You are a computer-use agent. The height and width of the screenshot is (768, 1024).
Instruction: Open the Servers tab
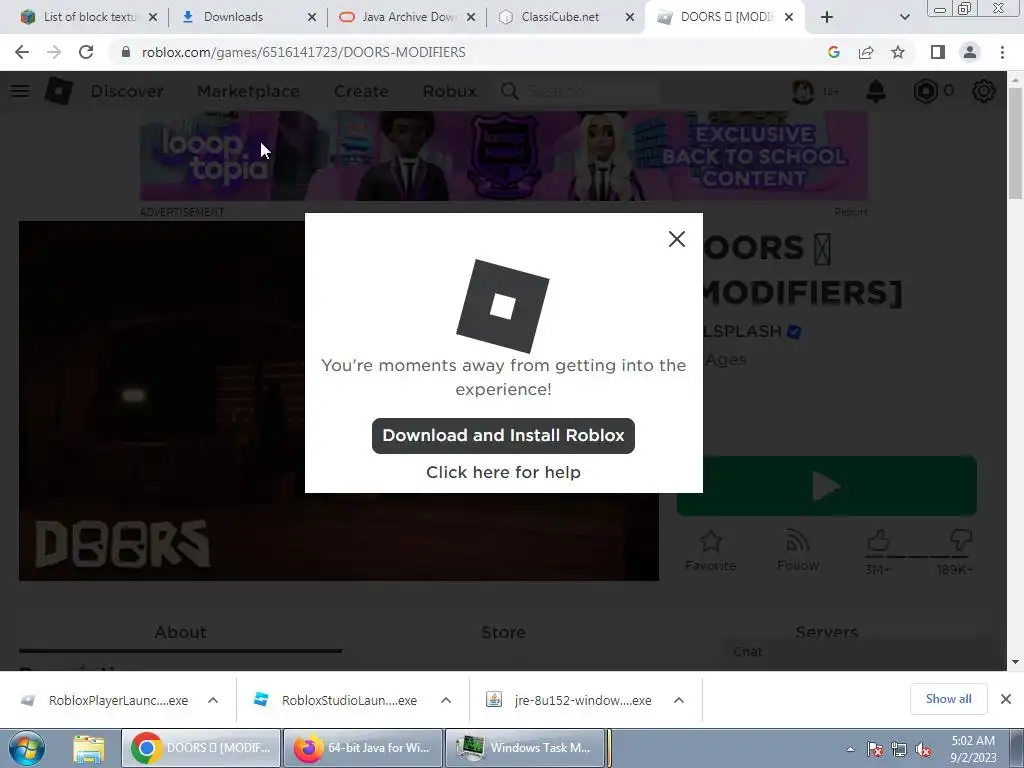pyautogui.click(x=826, y=632)
